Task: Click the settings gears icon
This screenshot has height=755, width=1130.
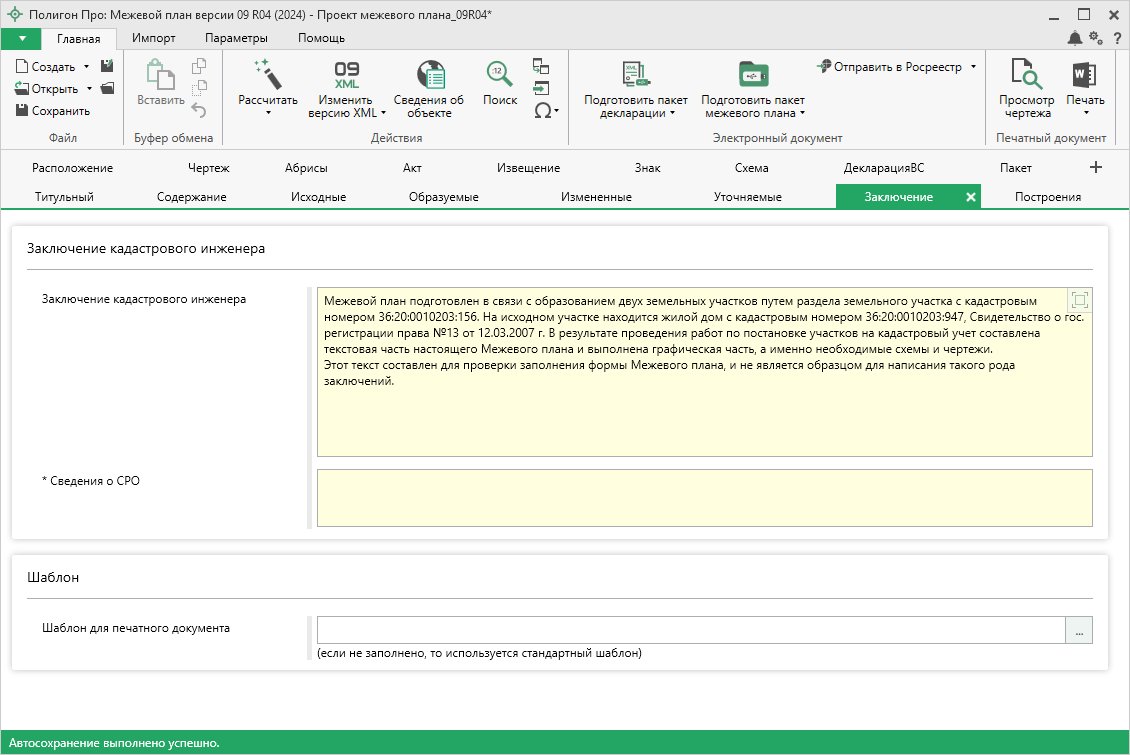Action: 1096,38
